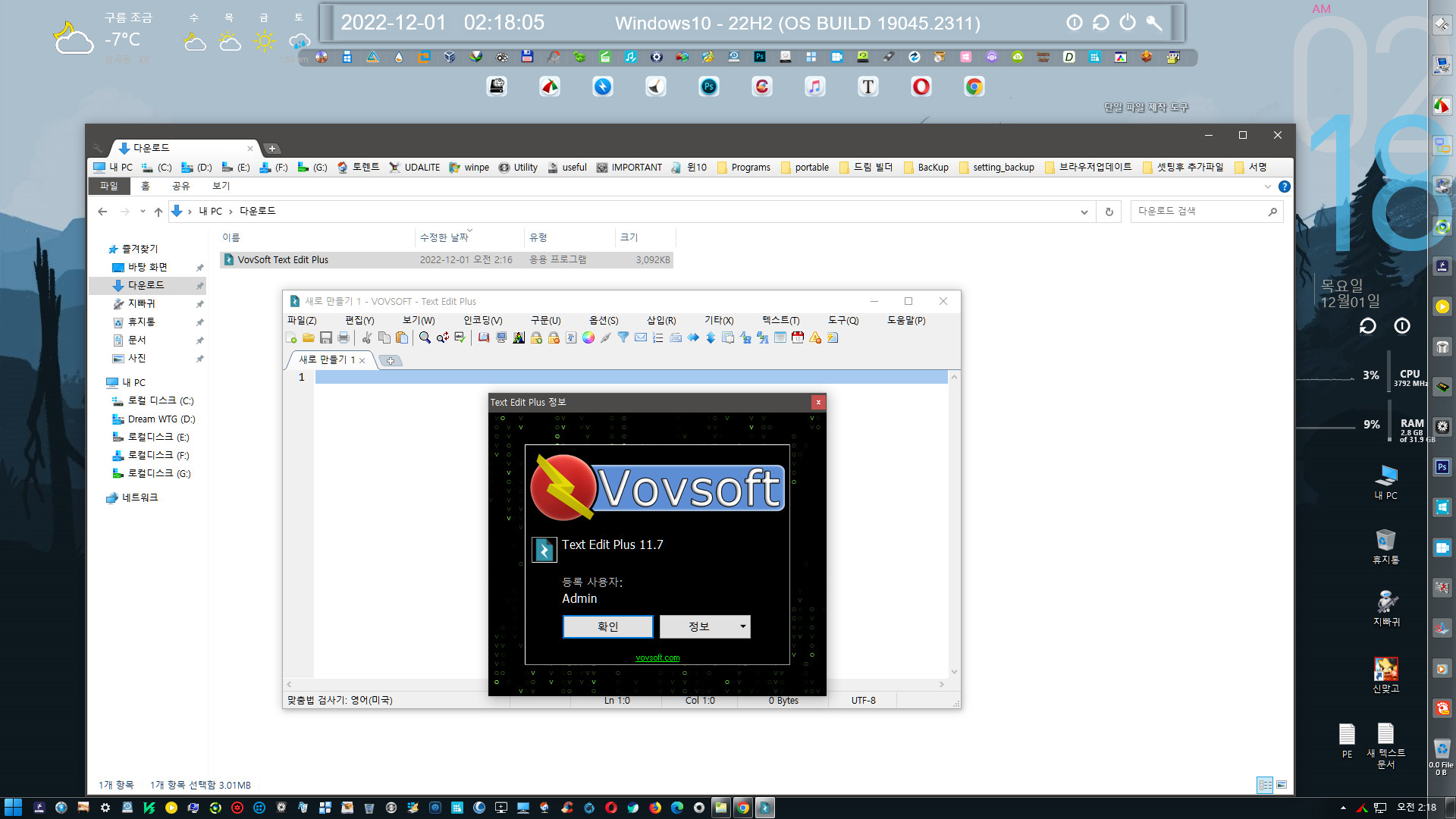The width and height of the screenshot is (1456, 819).
Task: Open the 구문(U) syntax menu
Action: 545,320
